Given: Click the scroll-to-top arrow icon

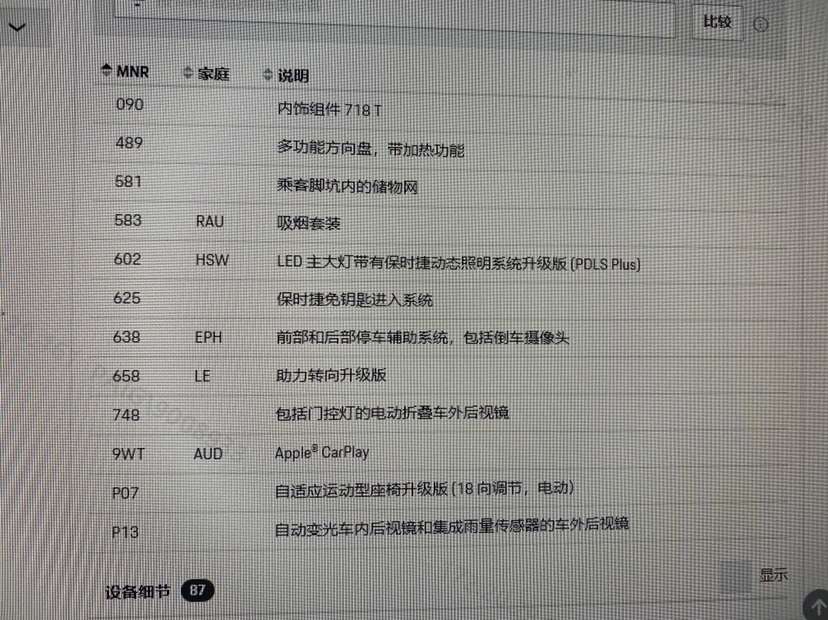Looking at the screenshot, I should click(x=818, y=606).
